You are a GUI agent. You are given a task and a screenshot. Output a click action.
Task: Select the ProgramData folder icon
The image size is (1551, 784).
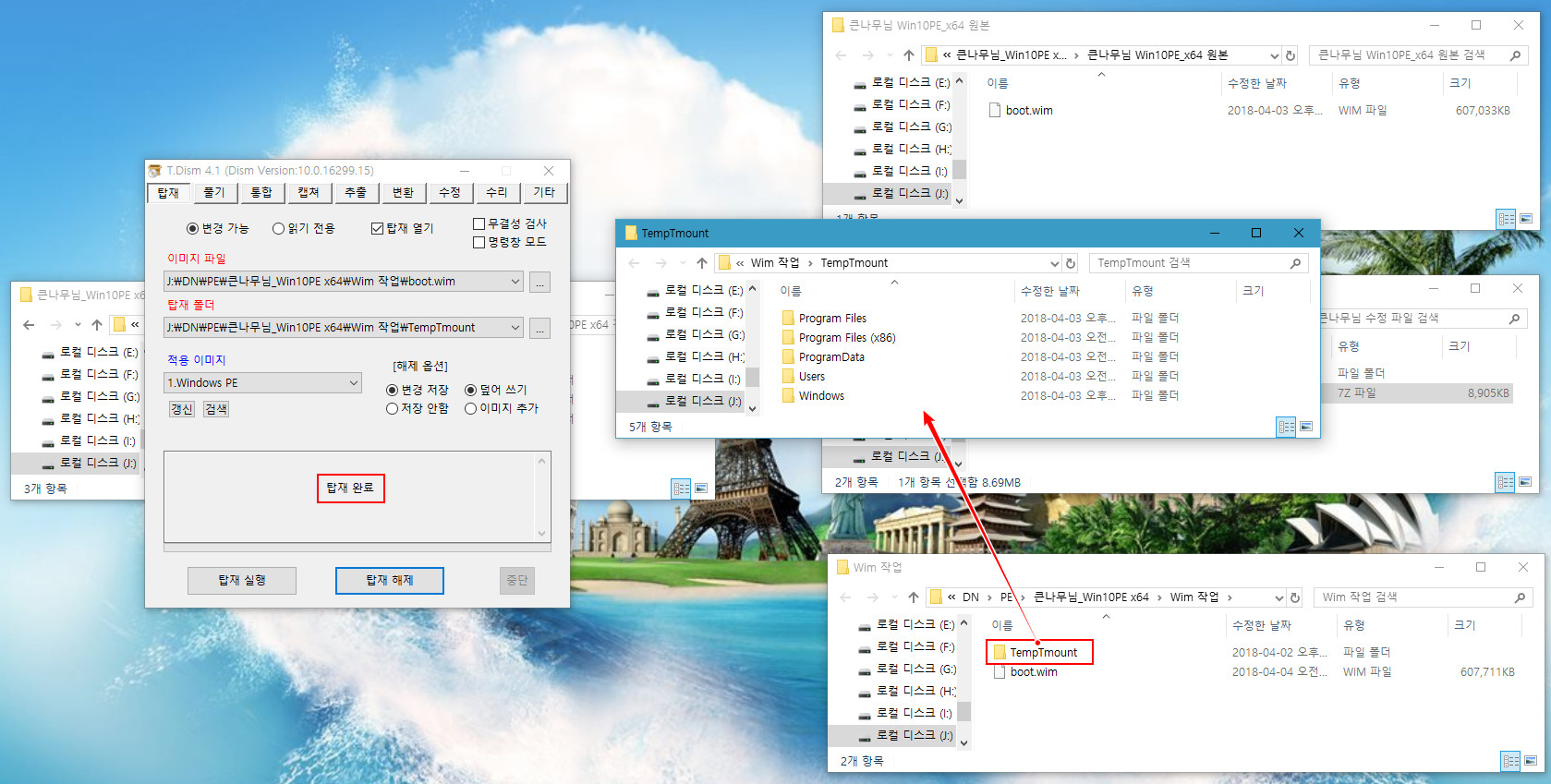pyautogui.click(x=788, y=356)
